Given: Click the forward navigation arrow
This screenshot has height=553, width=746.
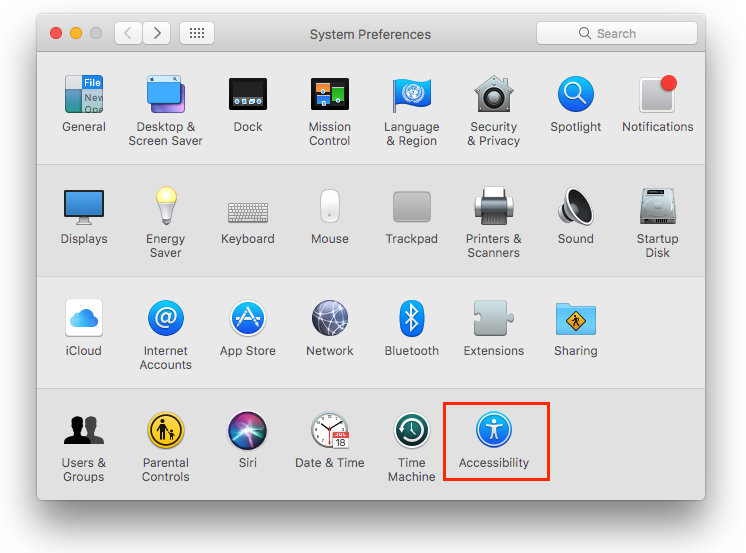Looking at the screenshot, I should (x=157, y=33).
